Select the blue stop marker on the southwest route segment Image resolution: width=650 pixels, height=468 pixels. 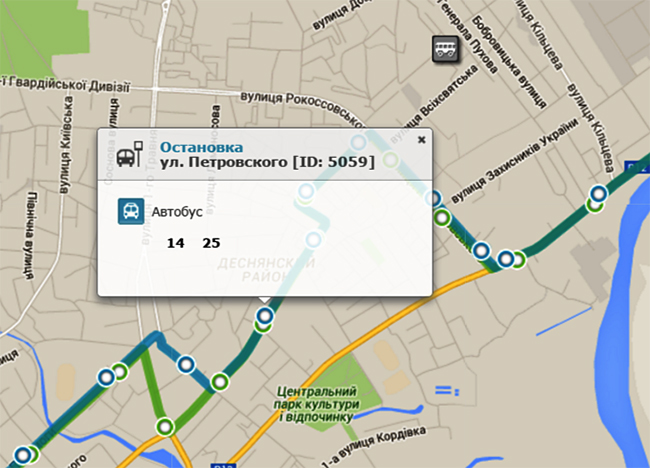[106, 377]
